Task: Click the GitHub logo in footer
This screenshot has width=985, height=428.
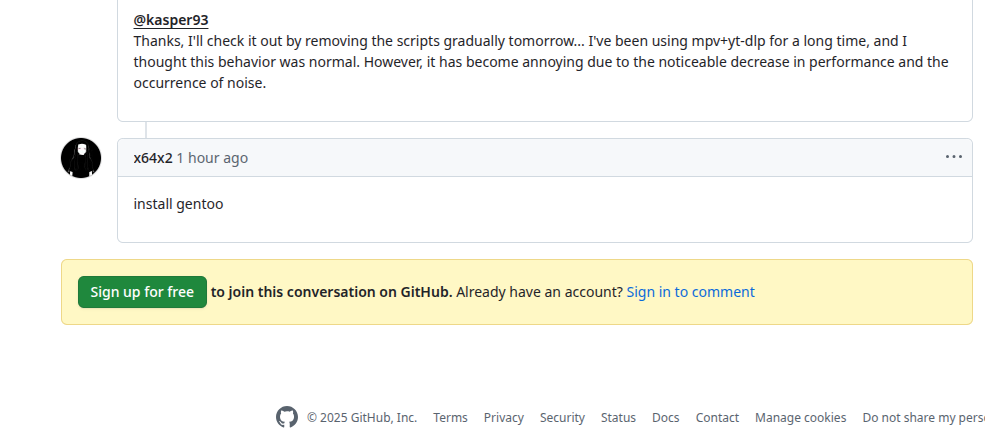Action: 286,417
